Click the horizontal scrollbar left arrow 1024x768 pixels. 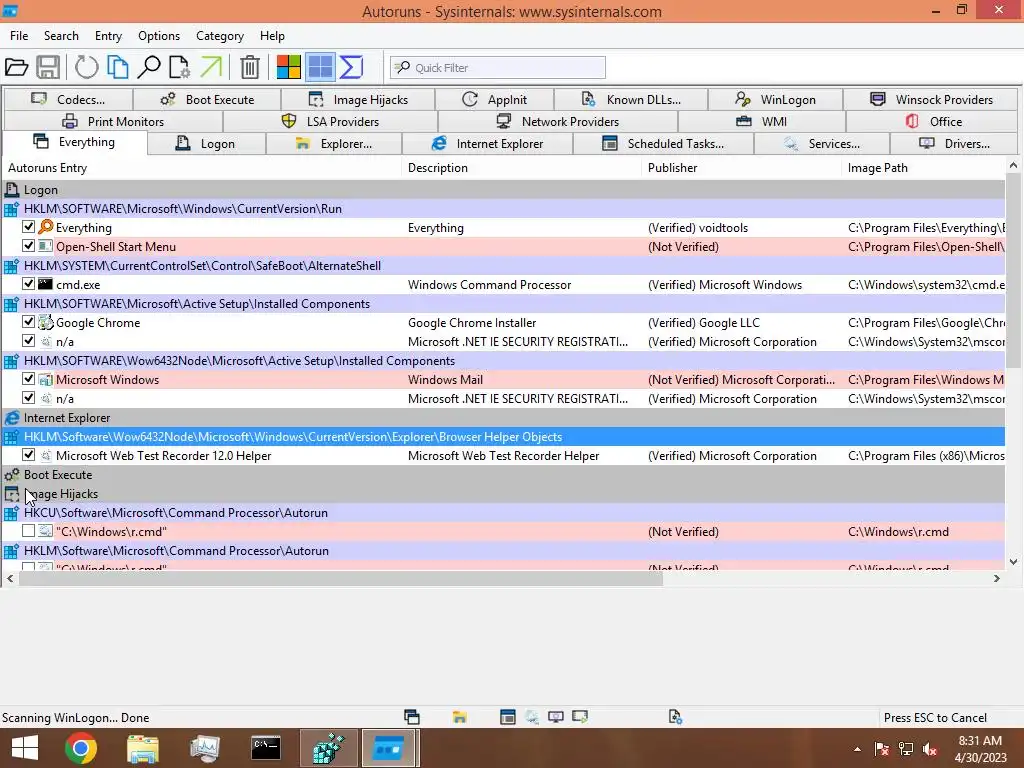pyautogui.click(x=10, y=579)
